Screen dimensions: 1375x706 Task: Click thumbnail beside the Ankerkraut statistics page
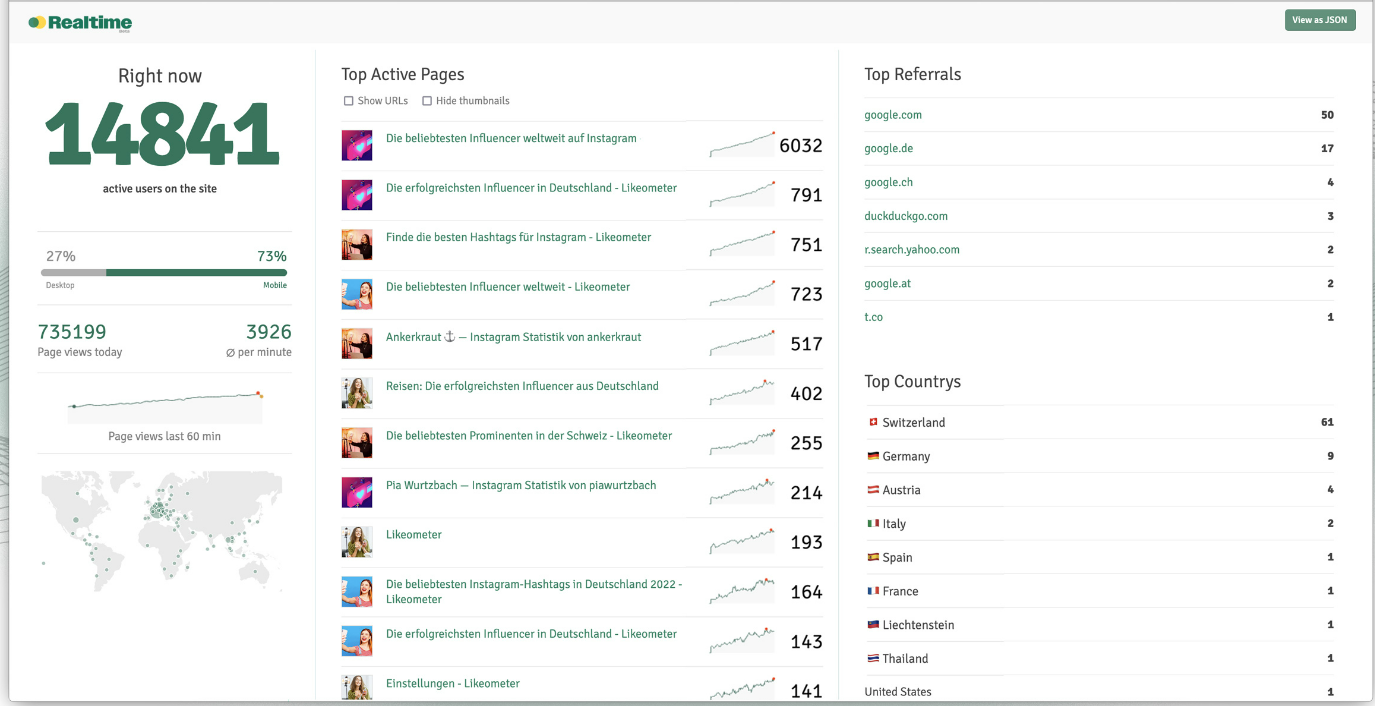[x=357, y=343]
